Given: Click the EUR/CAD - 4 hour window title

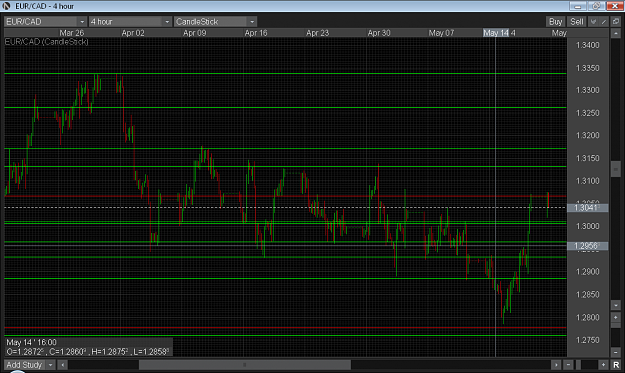Looking at the screenshot, I should (44, 6).
